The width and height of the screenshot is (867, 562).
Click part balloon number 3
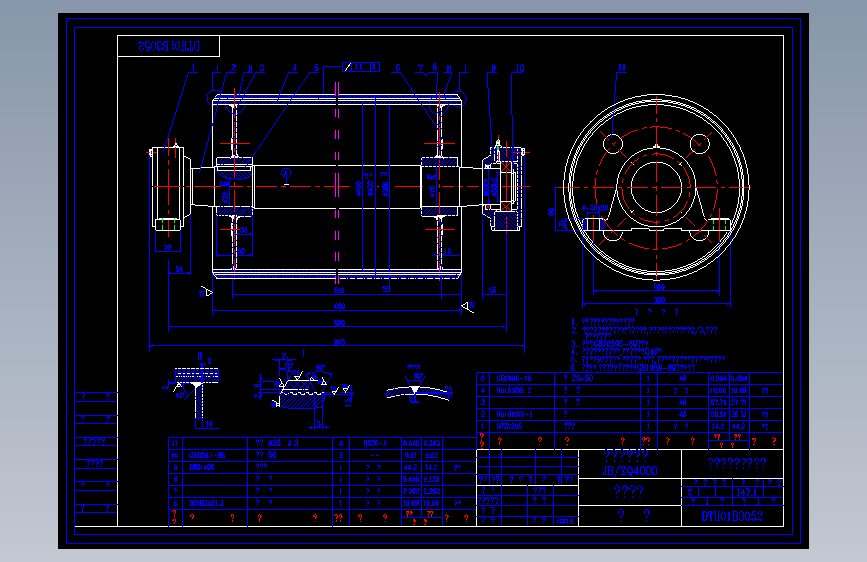click(262, 67)
